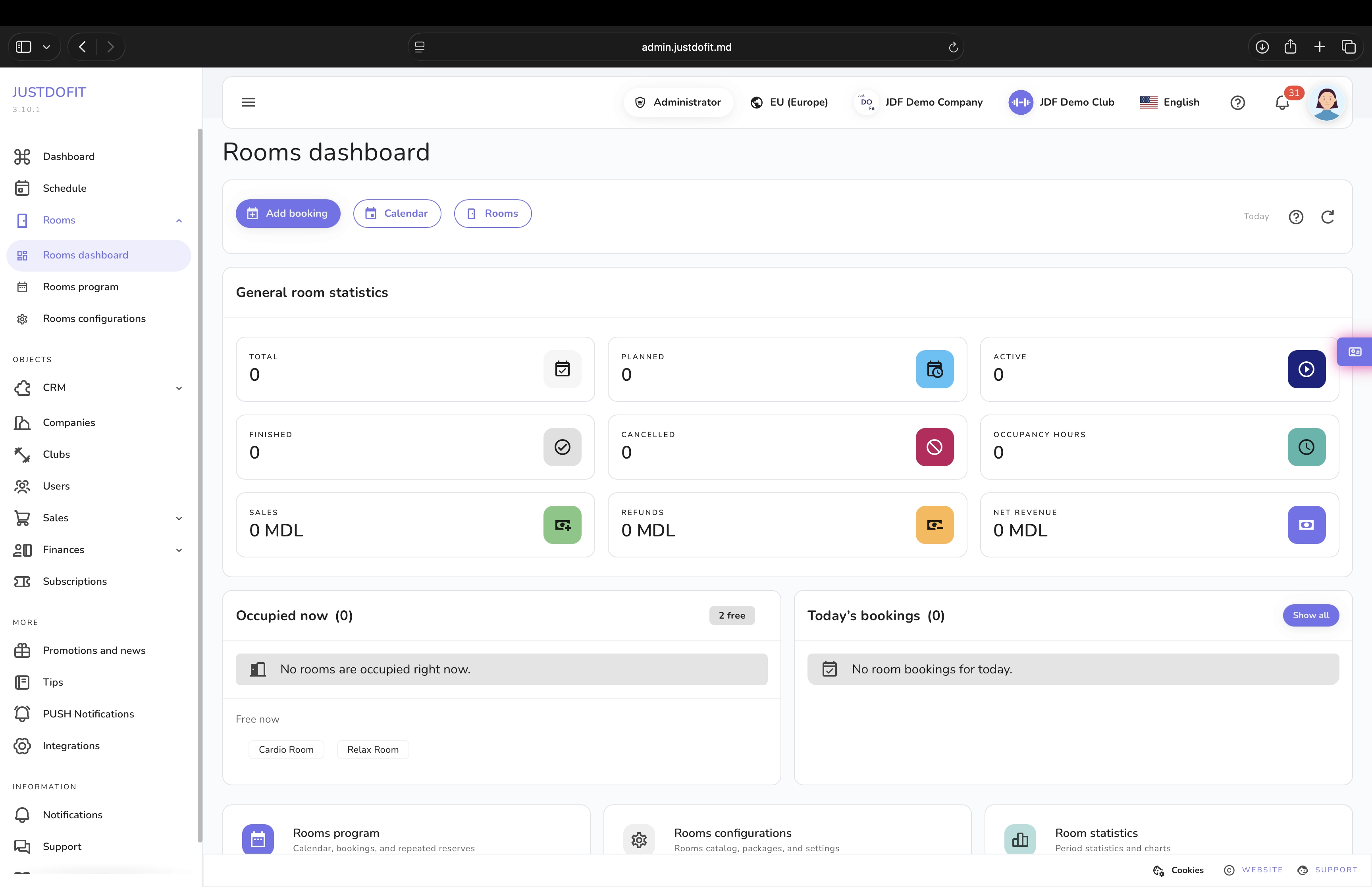Click the help icon beside Today
The height and width of the screenshot is (887, 1372).
click(x=1296, y=216)
